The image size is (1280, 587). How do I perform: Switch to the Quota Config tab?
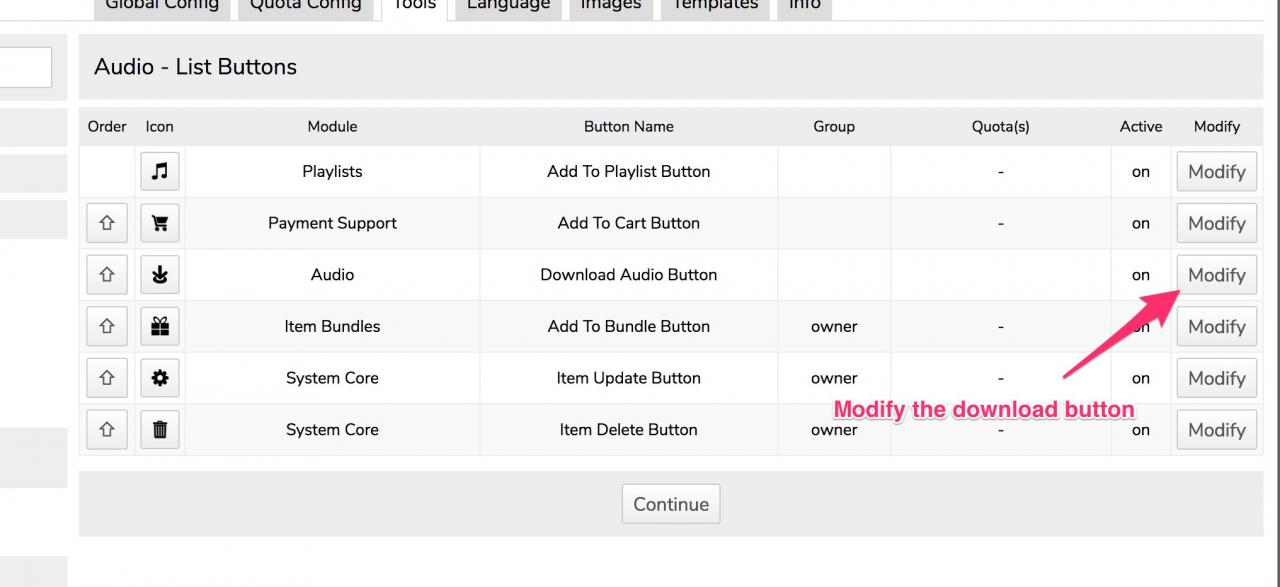pos(305,6)
